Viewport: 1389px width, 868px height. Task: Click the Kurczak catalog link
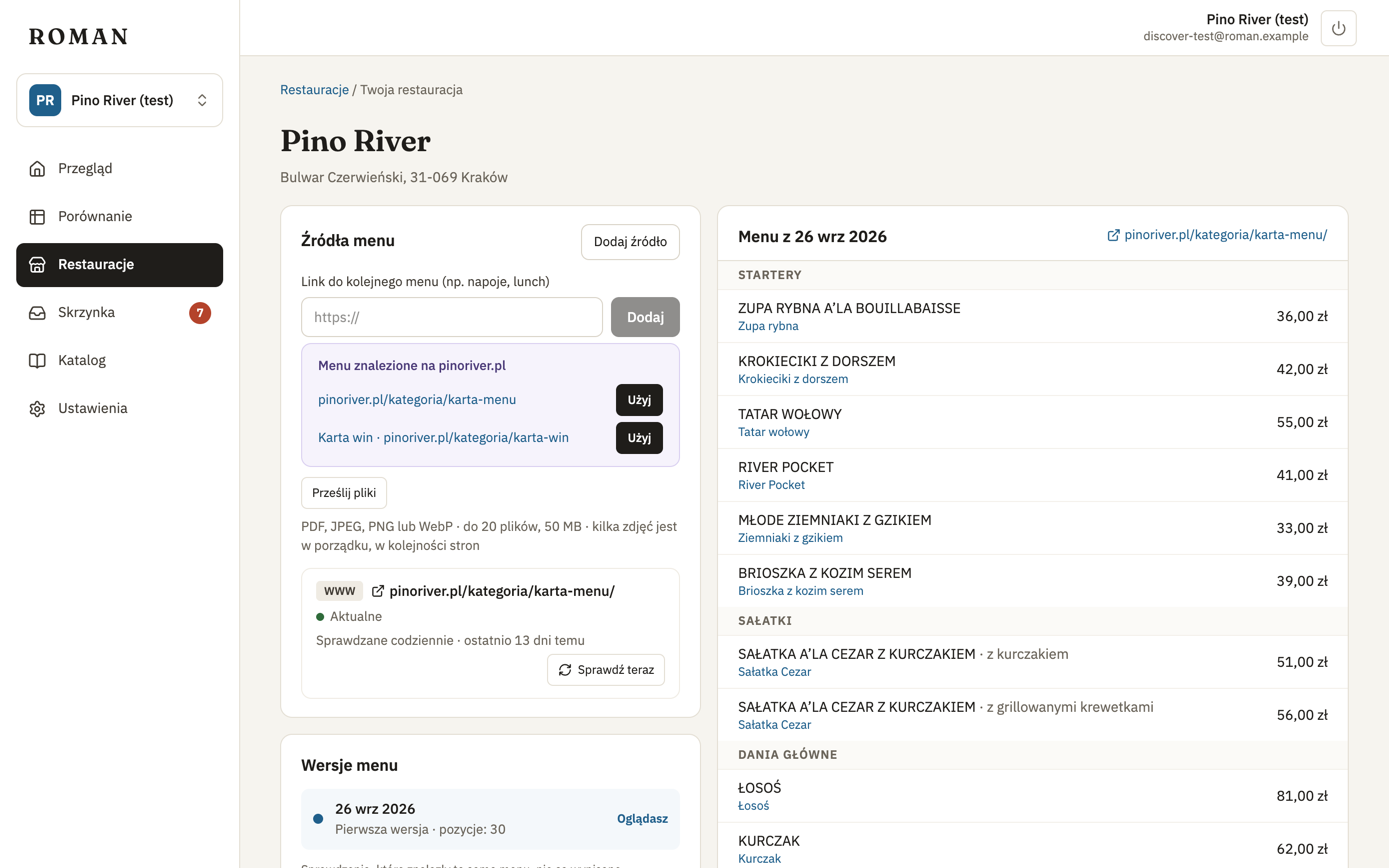pyautogui.click(x=759, y=859)
